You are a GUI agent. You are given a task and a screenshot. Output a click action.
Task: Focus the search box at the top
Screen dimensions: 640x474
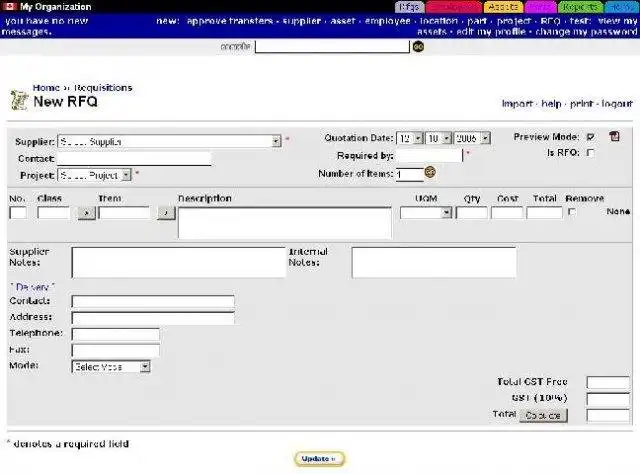[332, 46]
